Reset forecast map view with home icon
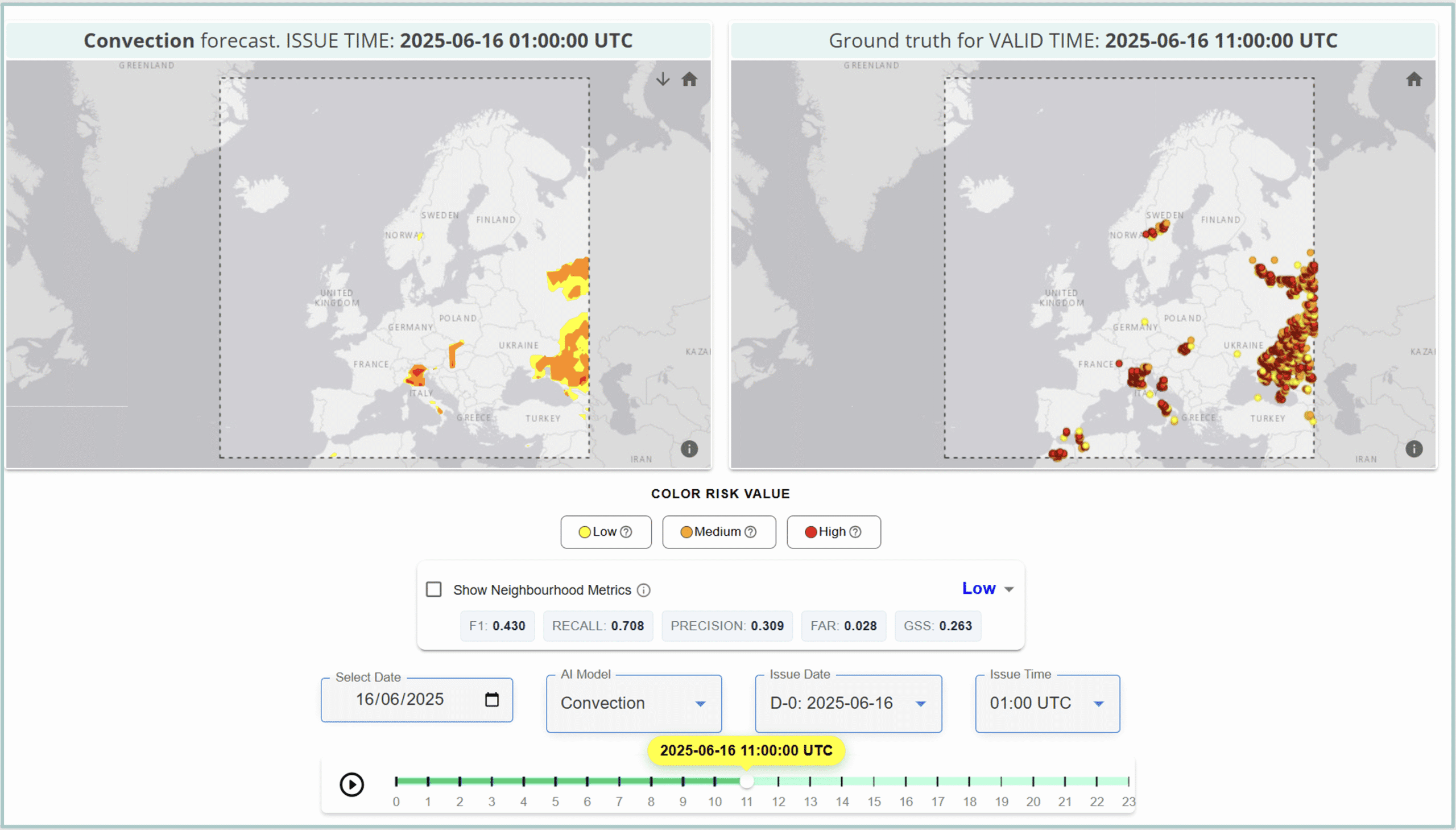The image size is (1456, 830). click(x=689, y=79)
